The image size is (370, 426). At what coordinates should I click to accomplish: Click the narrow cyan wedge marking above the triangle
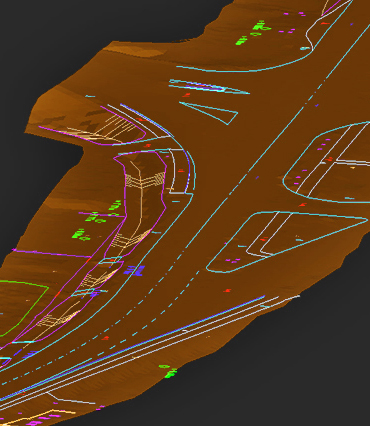point(208,87)
